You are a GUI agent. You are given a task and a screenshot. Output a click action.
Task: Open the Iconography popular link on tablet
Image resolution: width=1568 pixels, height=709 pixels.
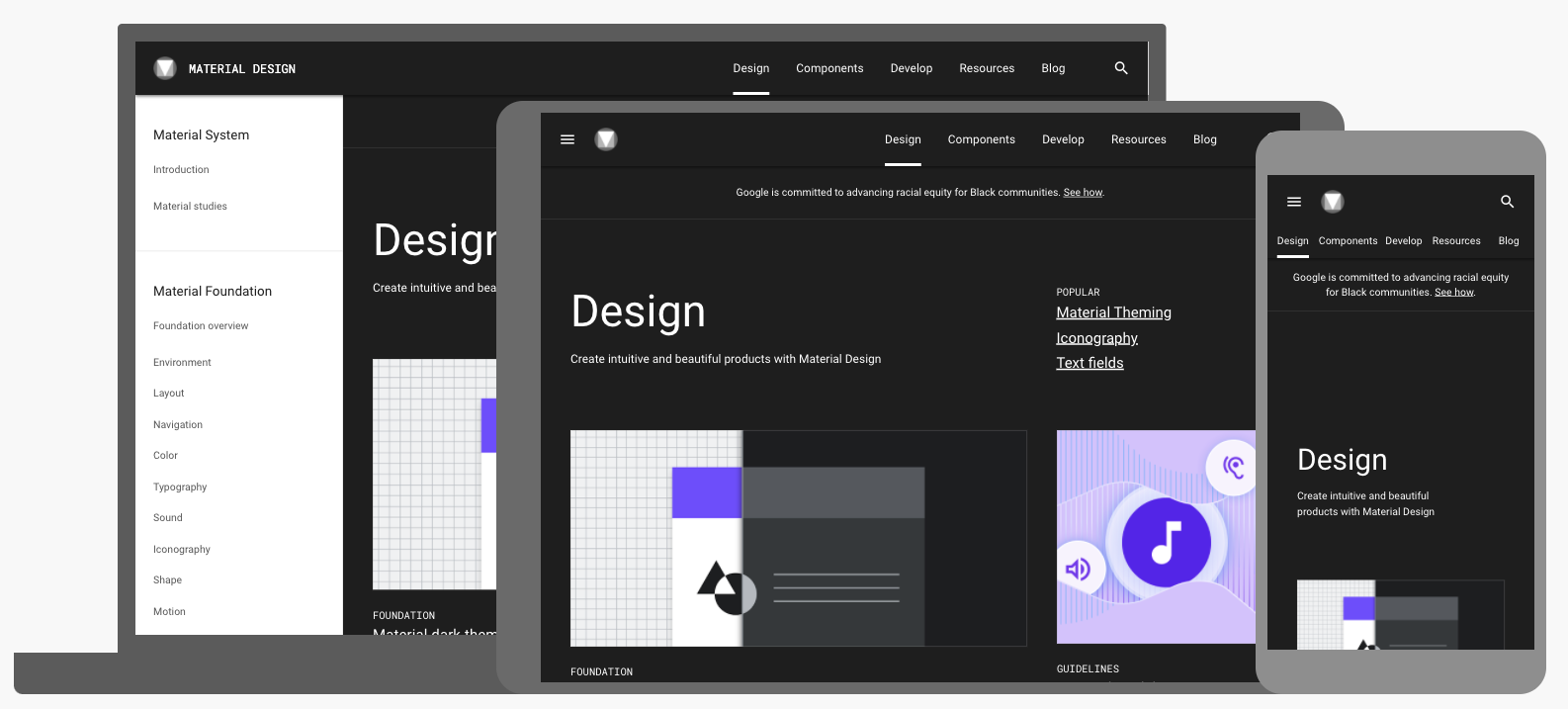(x=1096, y=338)
